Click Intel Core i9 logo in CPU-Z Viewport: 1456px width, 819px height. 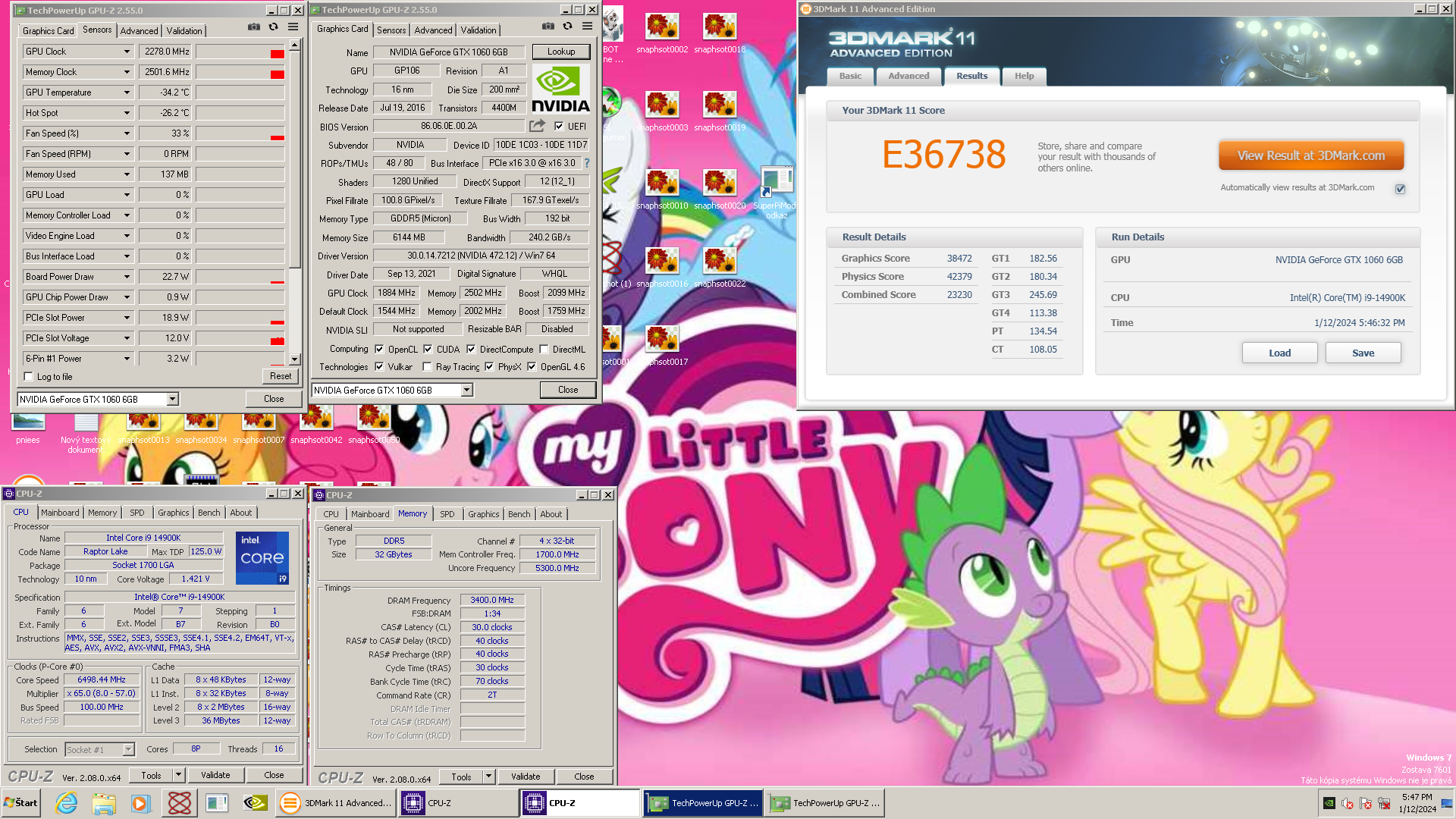coord(262,558)
